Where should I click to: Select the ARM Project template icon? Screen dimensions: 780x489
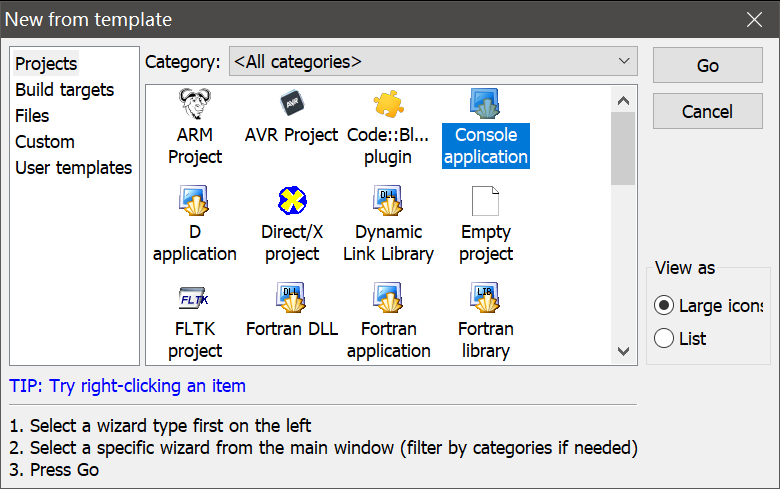click(x=195, y=104)
